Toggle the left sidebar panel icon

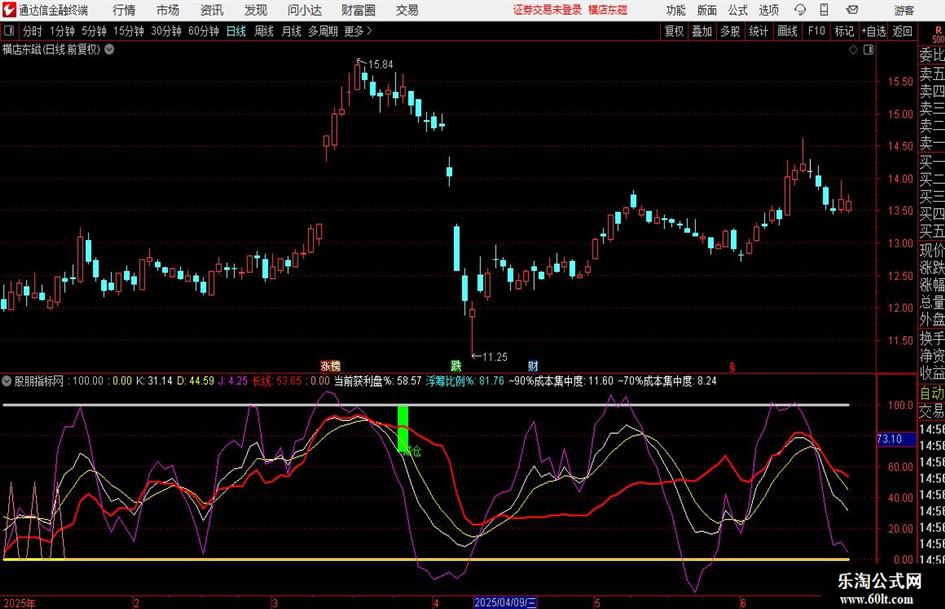tap(9, 31)
